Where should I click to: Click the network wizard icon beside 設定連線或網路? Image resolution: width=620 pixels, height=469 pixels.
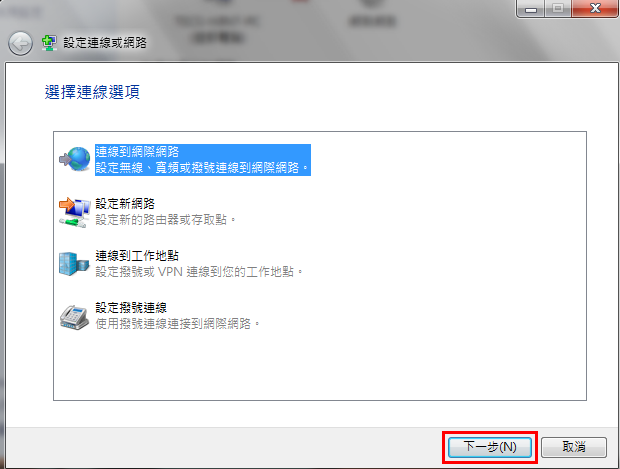tap(49, 43)
